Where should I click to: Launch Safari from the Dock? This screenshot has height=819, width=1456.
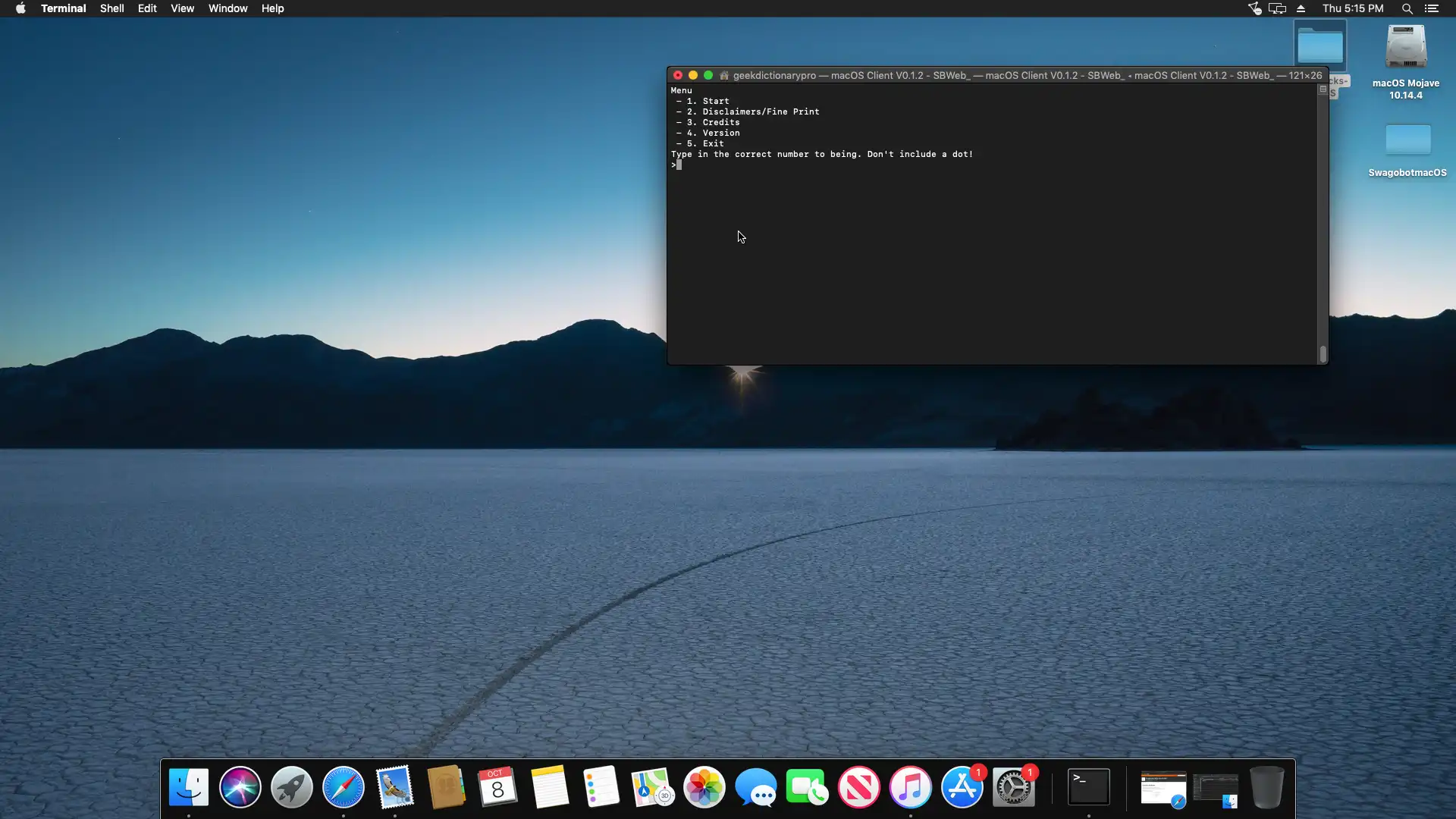(343, 787)
